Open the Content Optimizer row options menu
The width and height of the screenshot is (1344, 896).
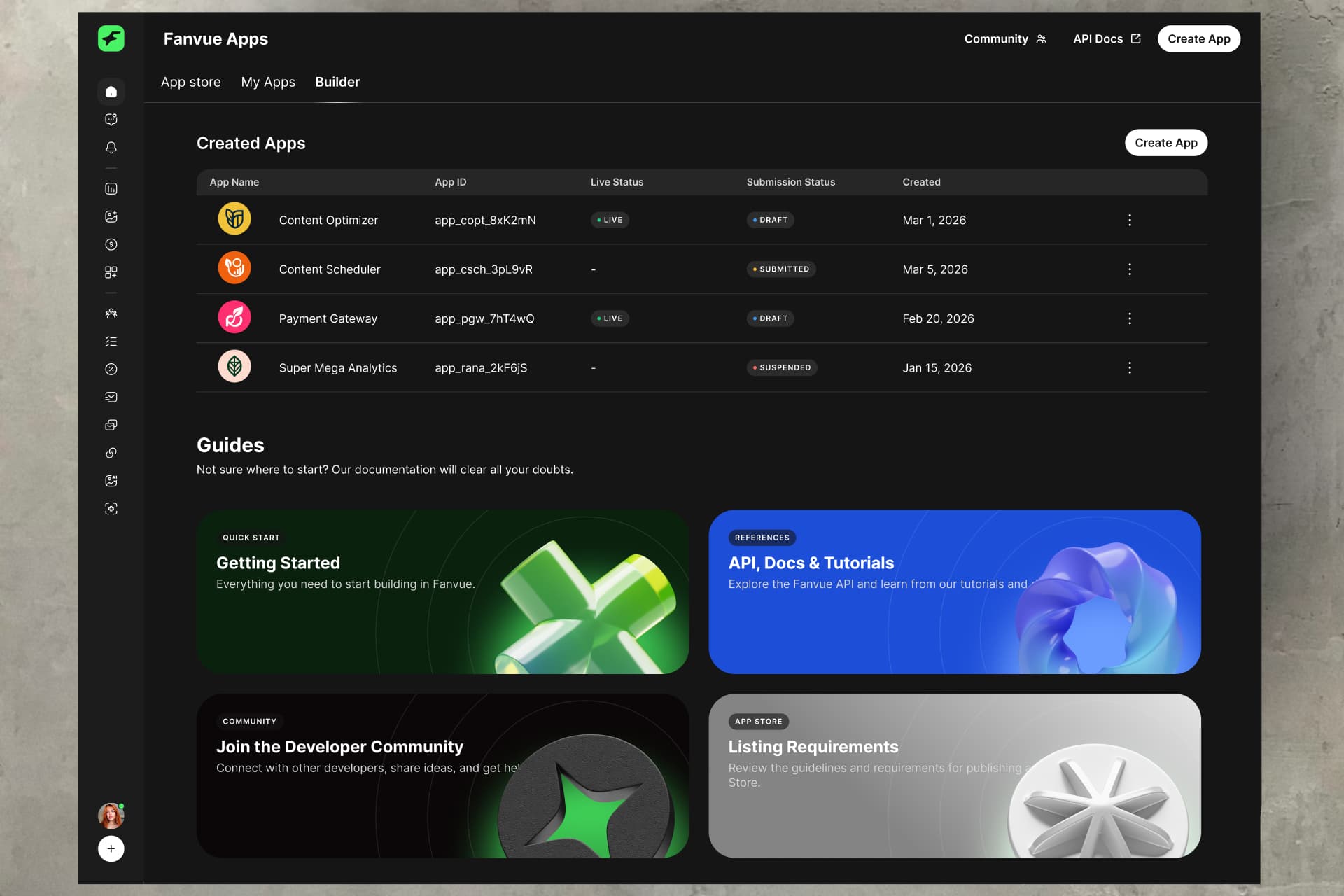click(1130, 220)
